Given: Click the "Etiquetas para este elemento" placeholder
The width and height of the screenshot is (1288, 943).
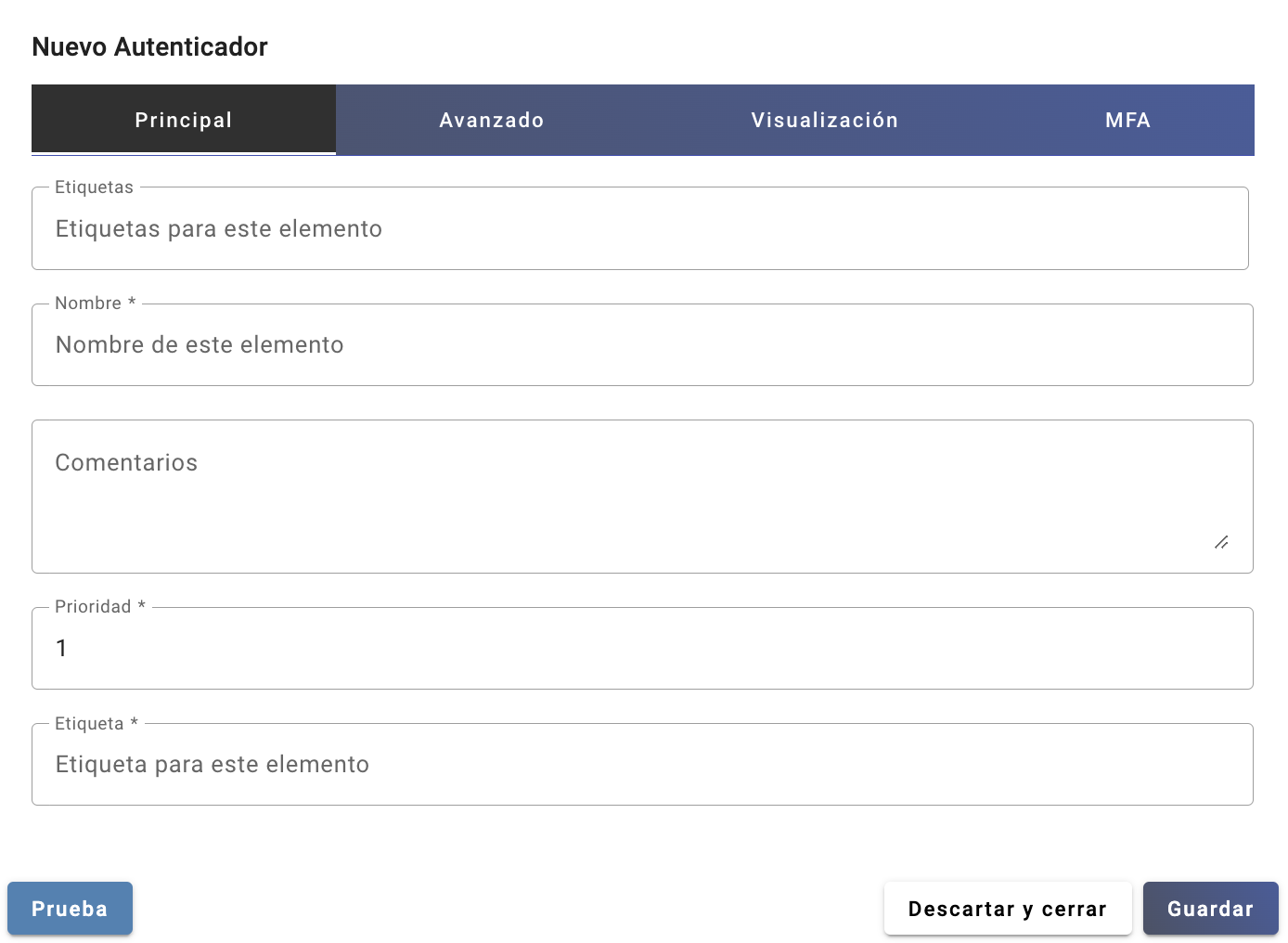Looking at the screenshot, I should coord(219,229).
